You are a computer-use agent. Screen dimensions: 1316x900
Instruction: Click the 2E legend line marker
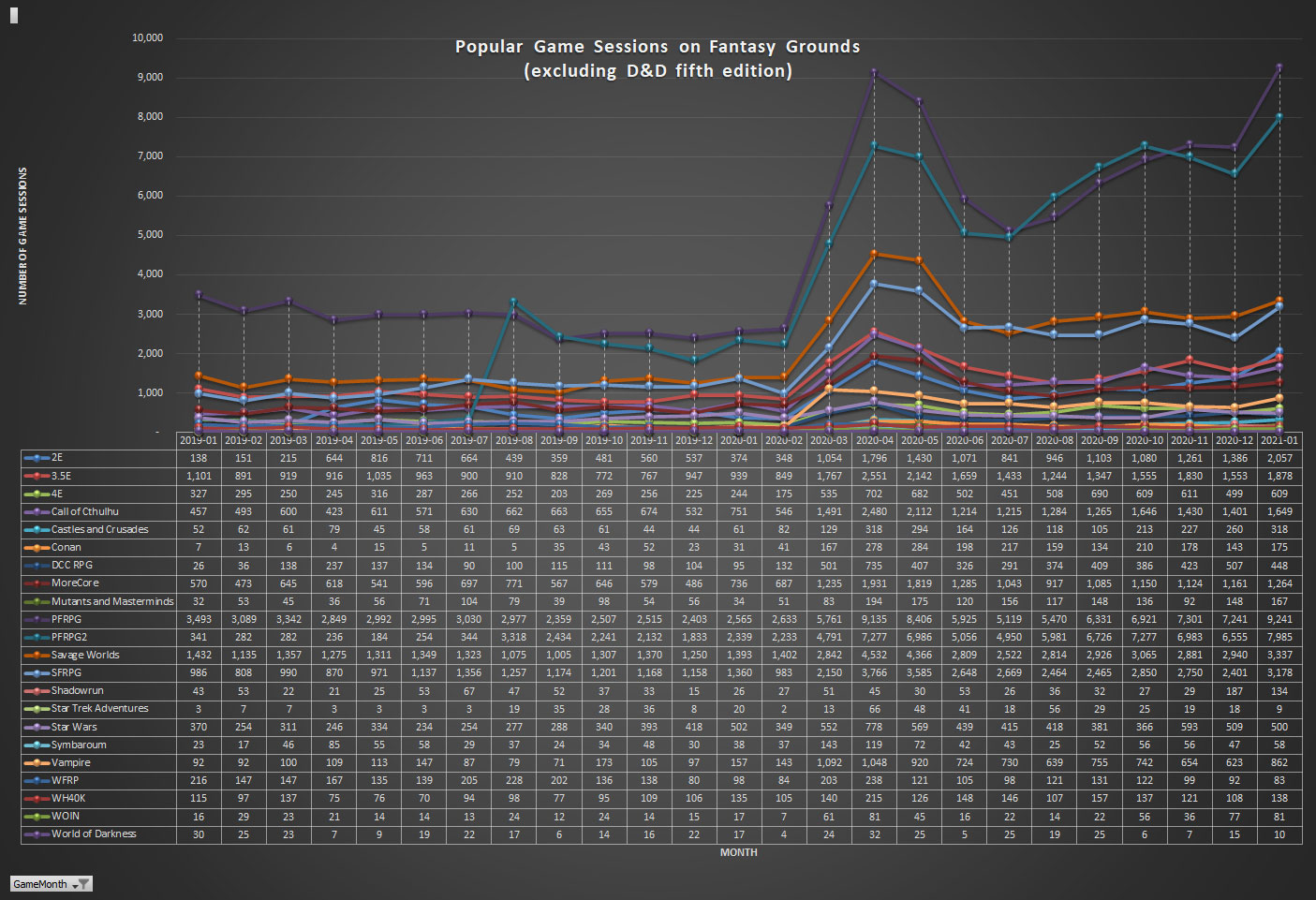click(37, 458)
